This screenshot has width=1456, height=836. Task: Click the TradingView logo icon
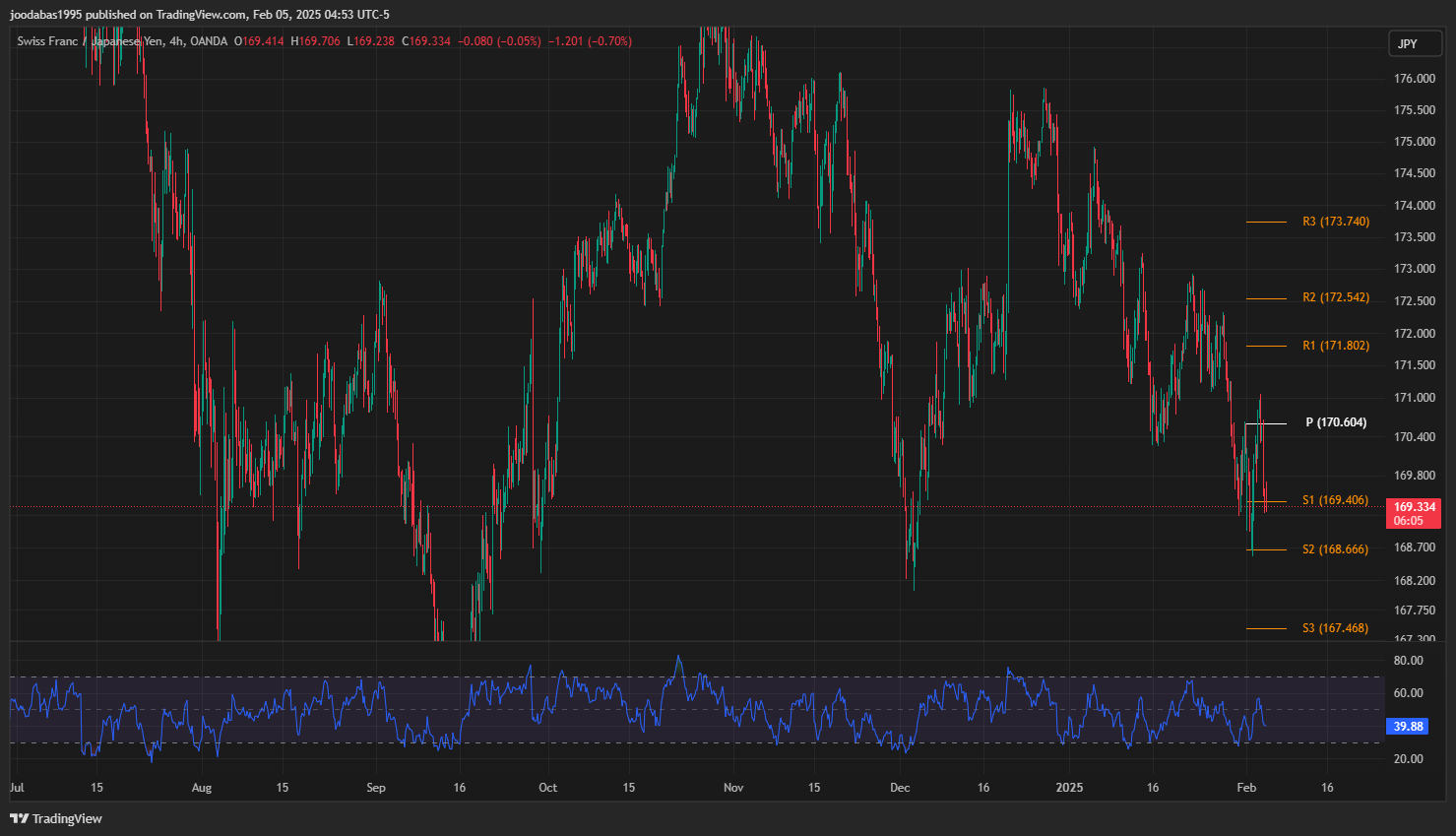pyautogui.click(x=19, y=818)
